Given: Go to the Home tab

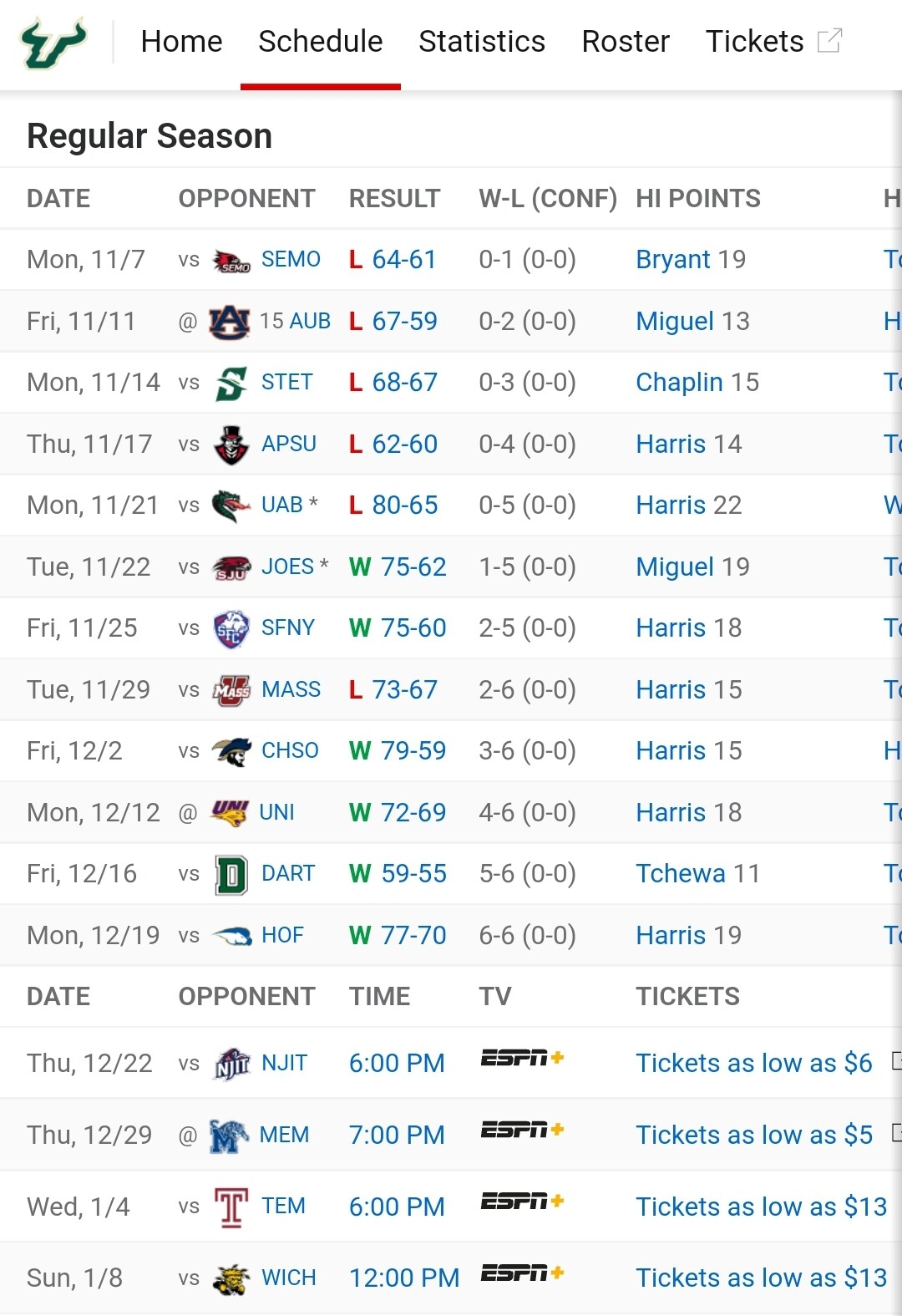Looking at the screenshot, I should click(181, 41).
